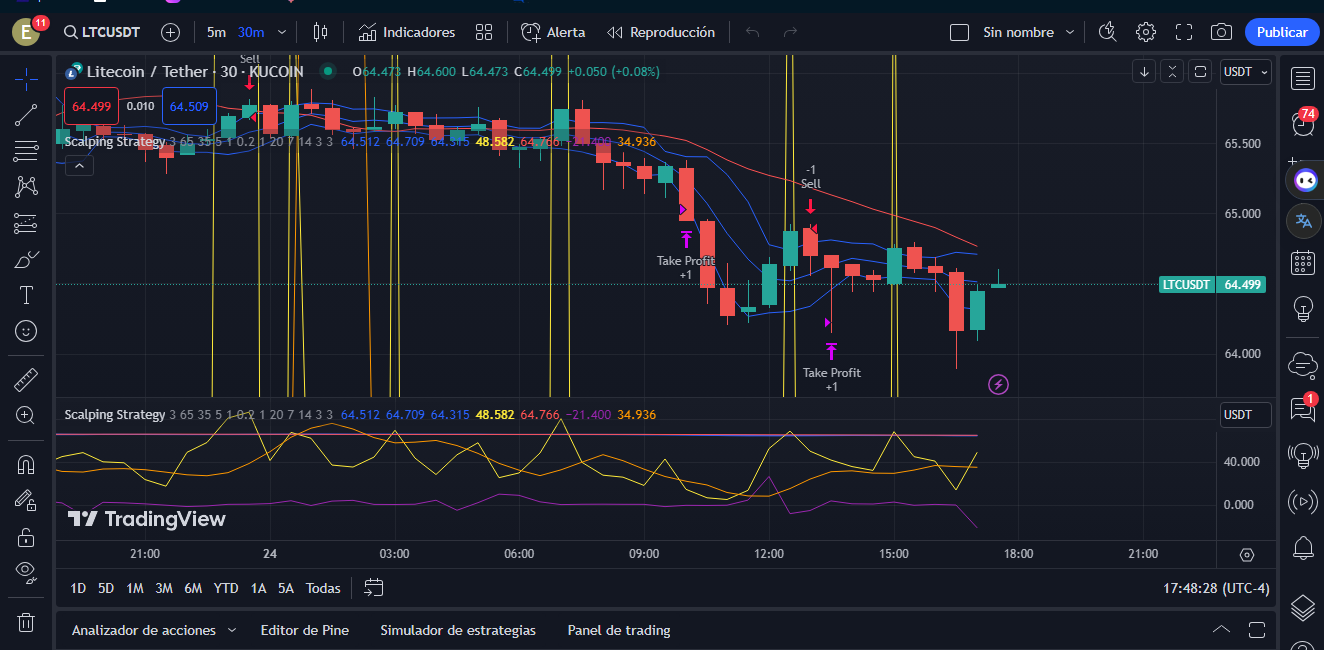Start Reproducción bar replay
This screenshot has width=1324, height=650.
coord(661,32)
